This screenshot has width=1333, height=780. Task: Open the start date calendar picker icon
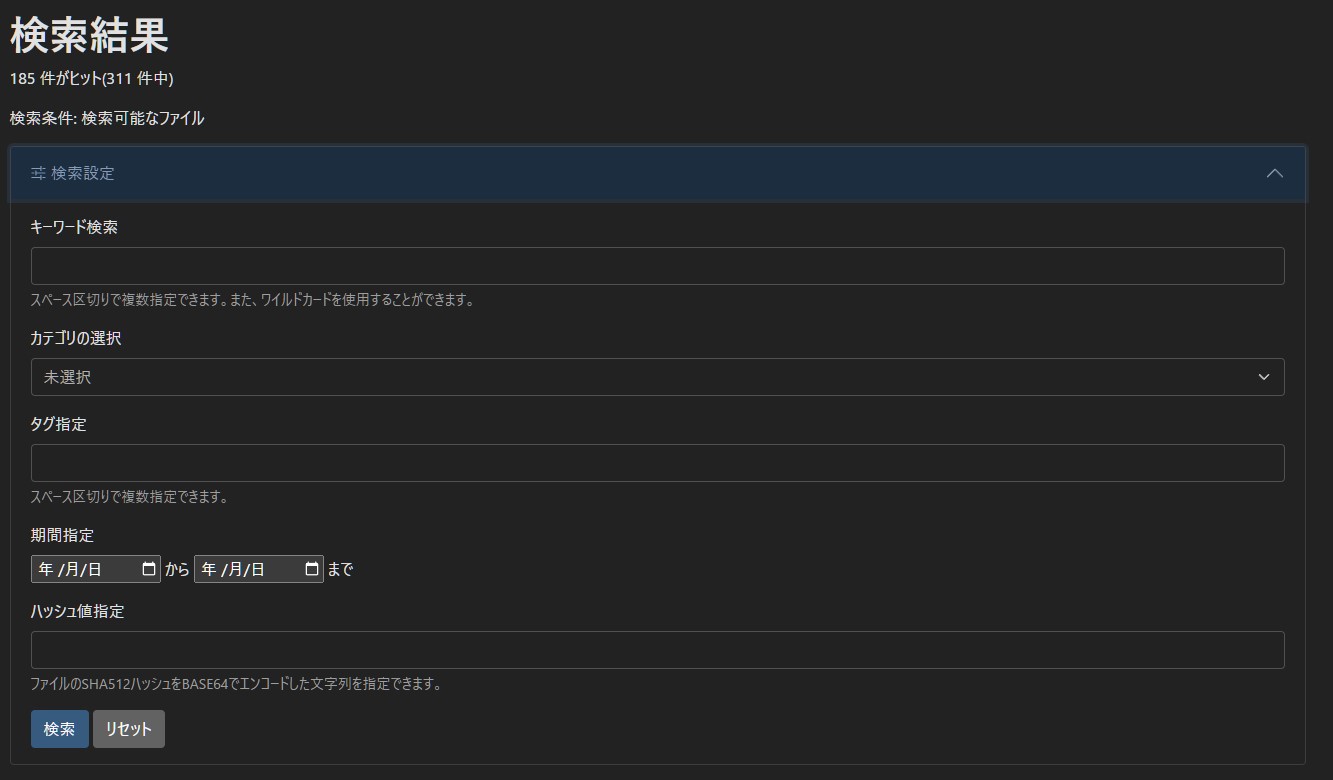pos(149,569)
